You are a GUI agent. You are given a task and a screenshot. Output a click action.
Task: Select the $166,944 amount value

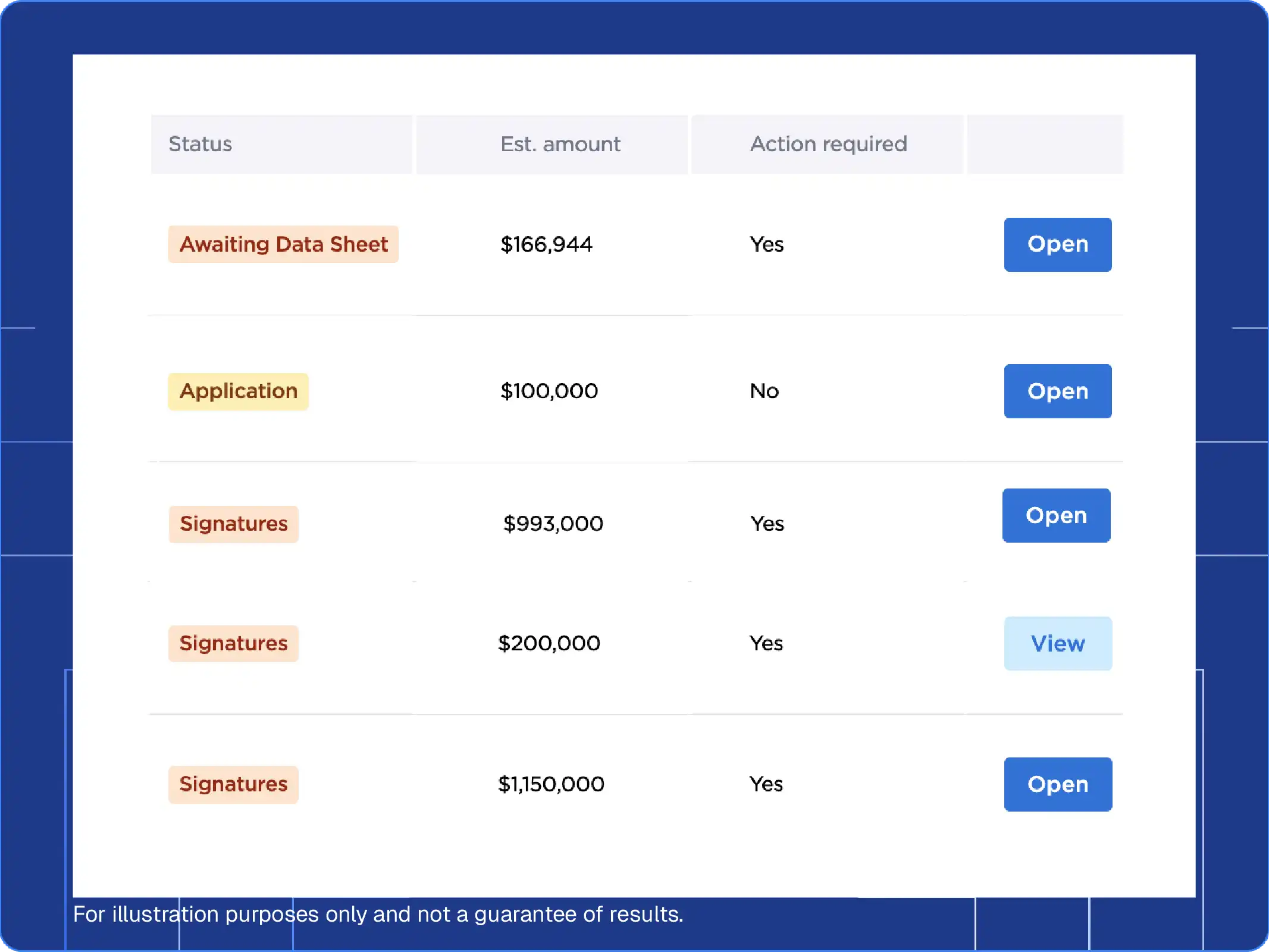[x=547, y=244]
